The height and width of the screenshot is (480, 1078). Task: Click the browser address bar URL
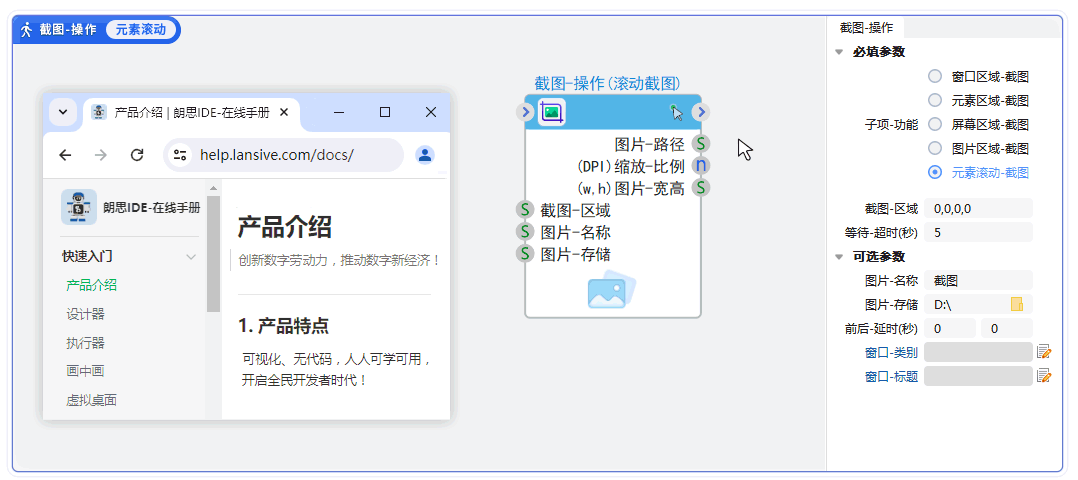[276, 155]
